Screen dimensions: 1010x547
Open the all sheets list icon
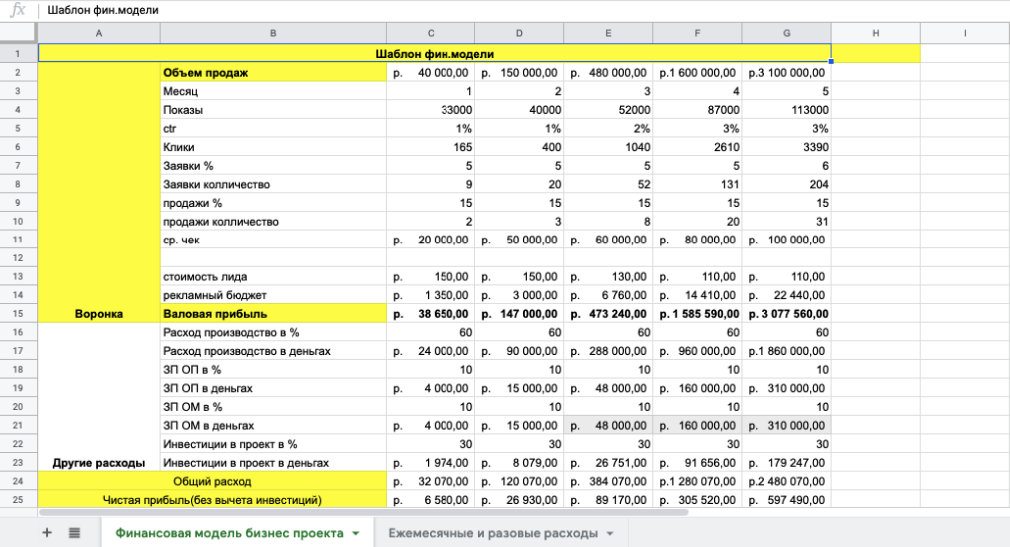(x=74, y=533)
